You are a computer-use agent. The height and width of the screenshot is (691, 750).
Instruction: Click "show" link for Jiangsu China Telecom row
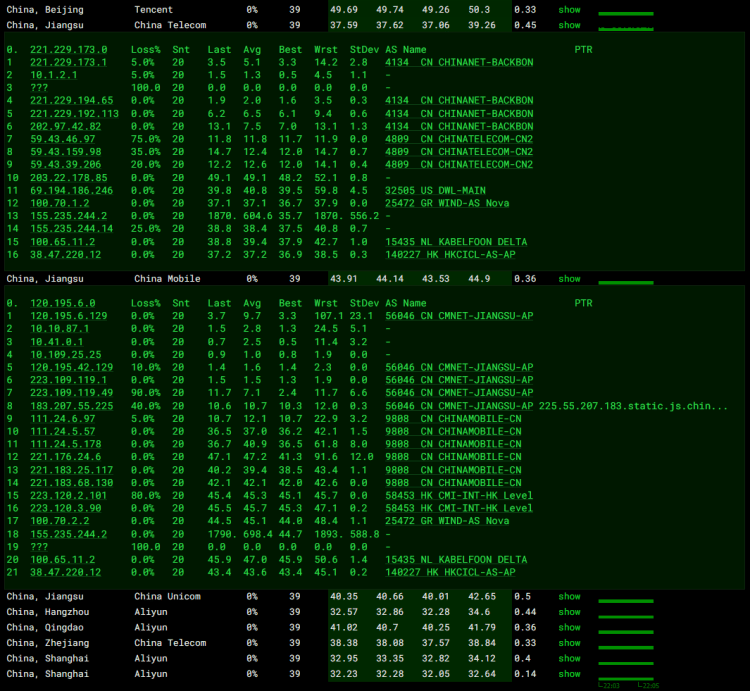pos(569,25)
